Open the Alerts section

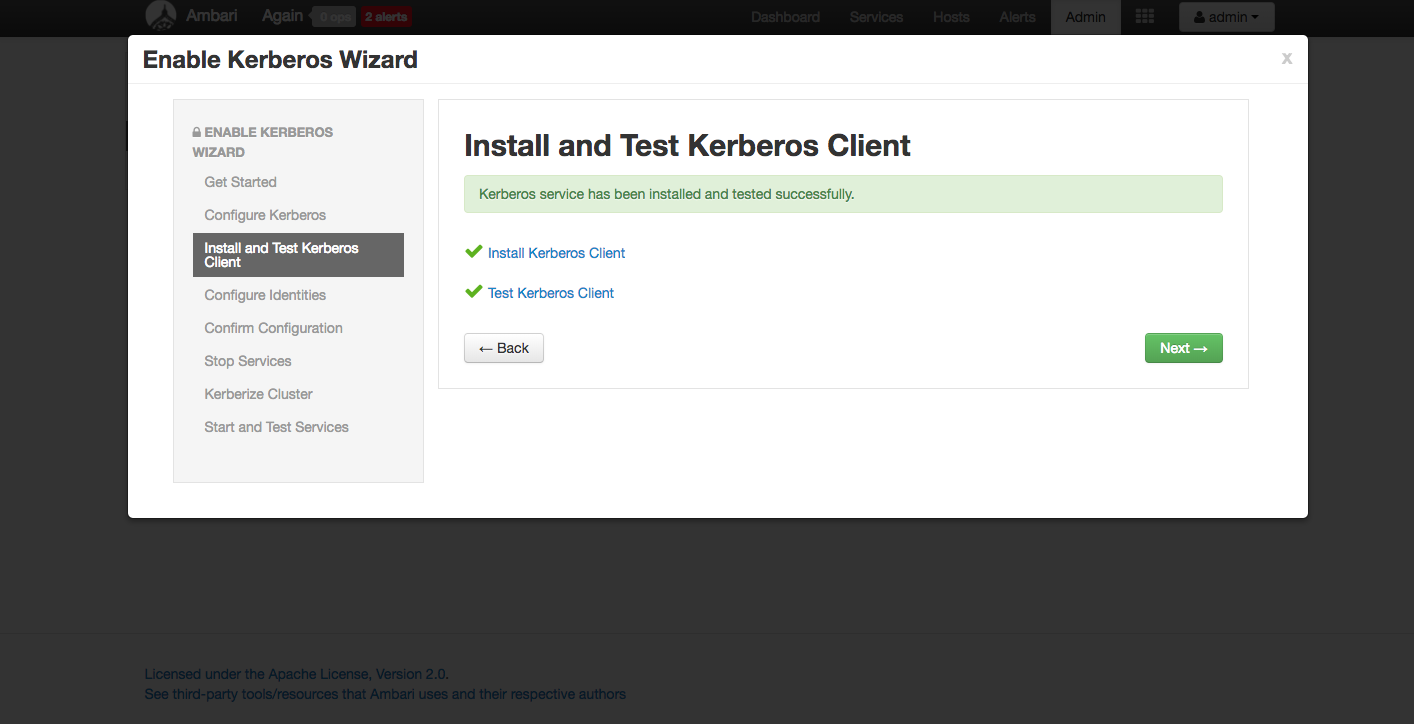tap(1016, 16)
